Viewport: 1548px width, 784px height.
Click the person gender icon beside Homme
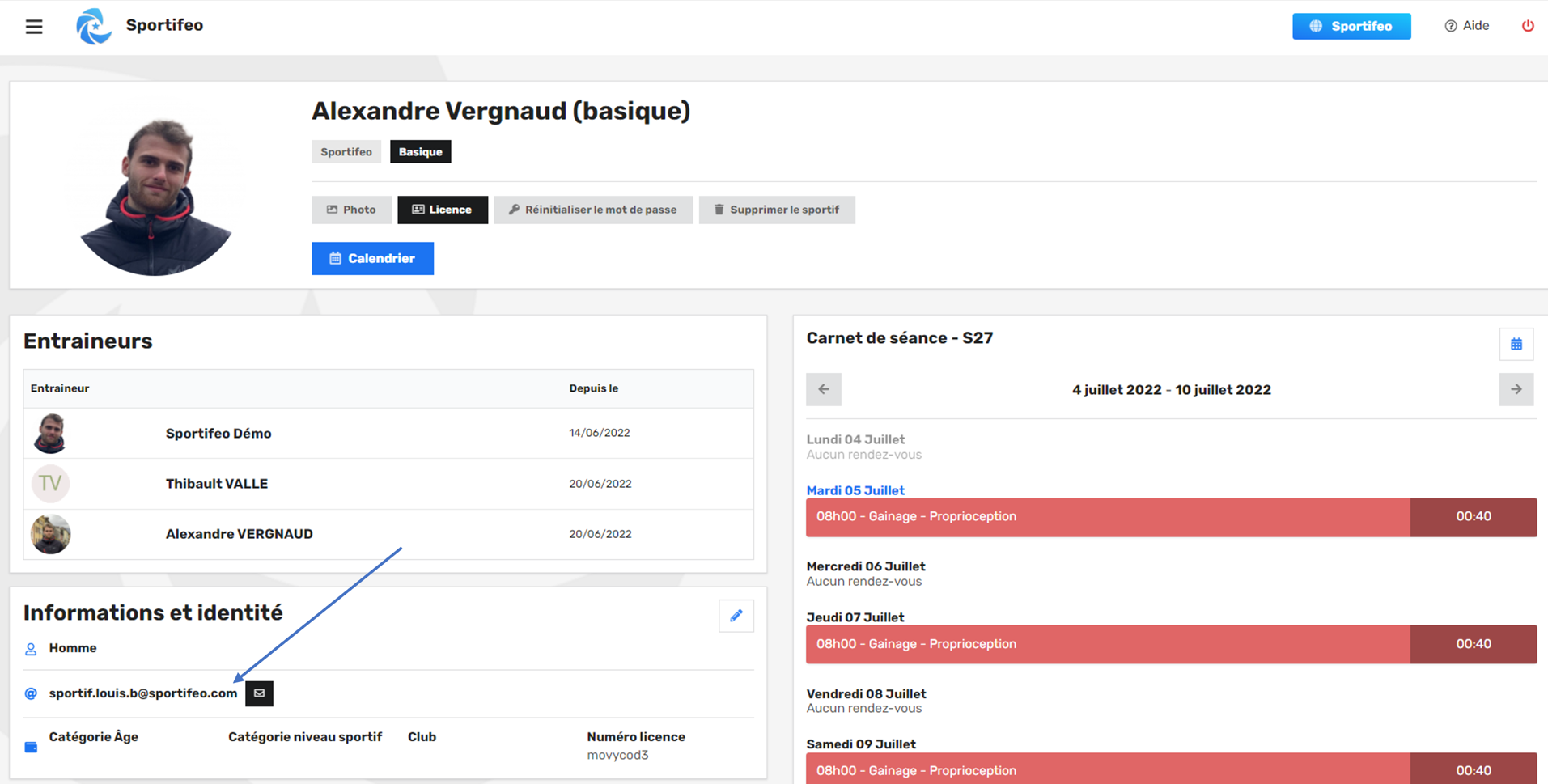pyautogui.click(x=31, y=649)
